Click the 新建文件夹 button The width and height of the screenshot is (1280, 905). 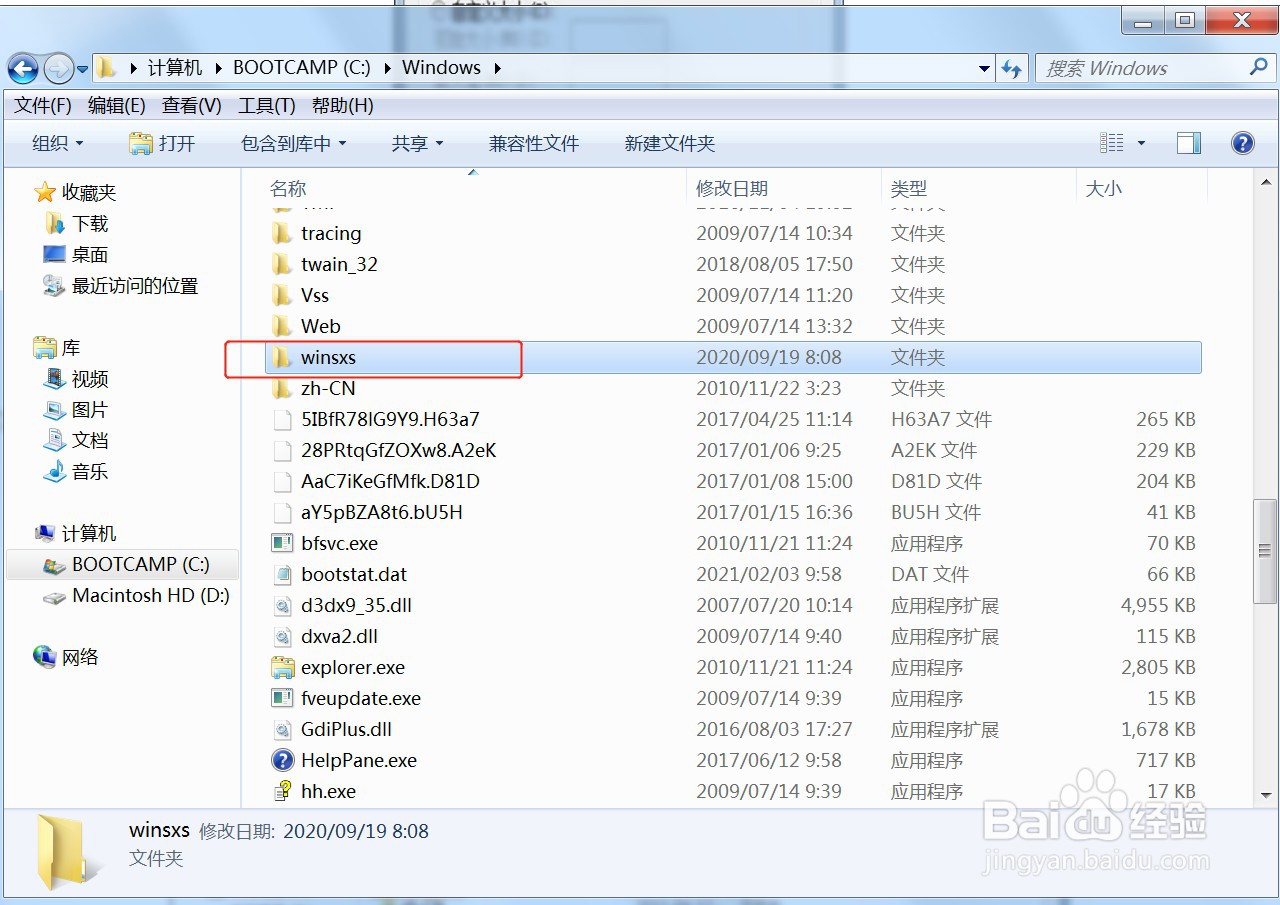coord(668,143)
